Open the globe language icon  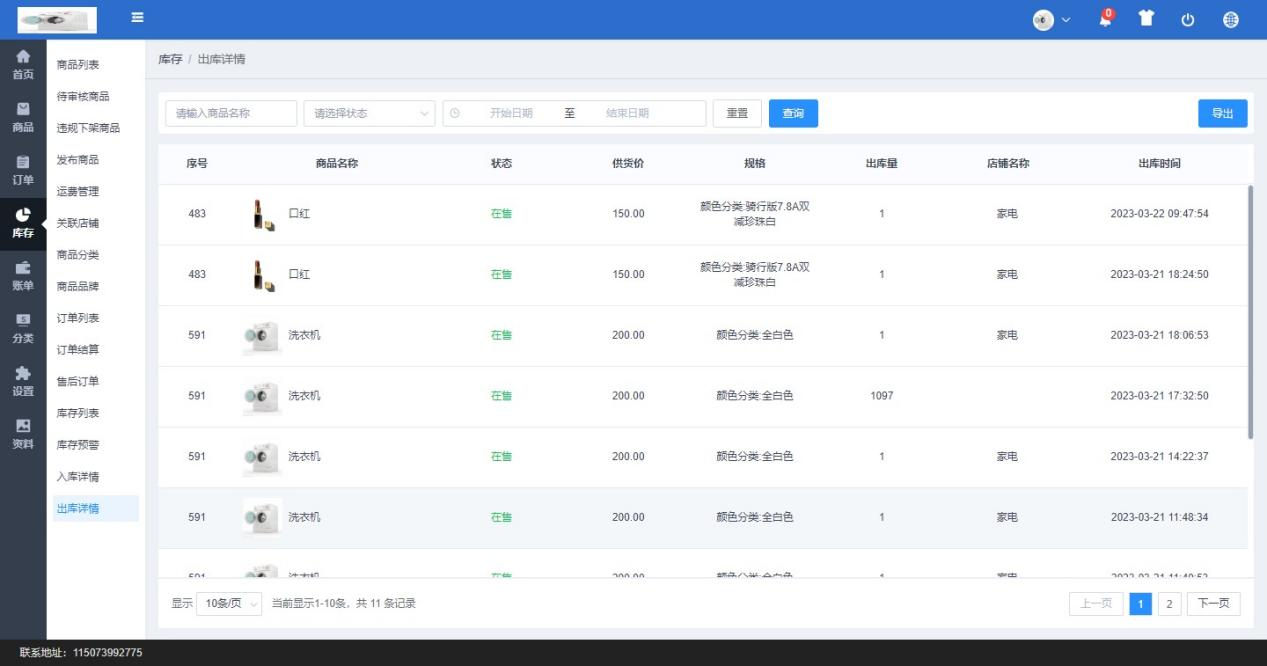[x=1231, y=20]
